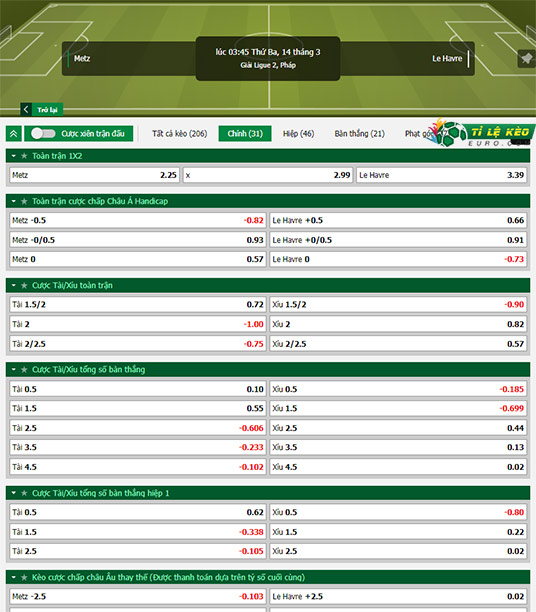This screenshot has width=536, height=612.
Task: Collapse the Toàn trận 1X2 section arrow
Action: (14, 156)
